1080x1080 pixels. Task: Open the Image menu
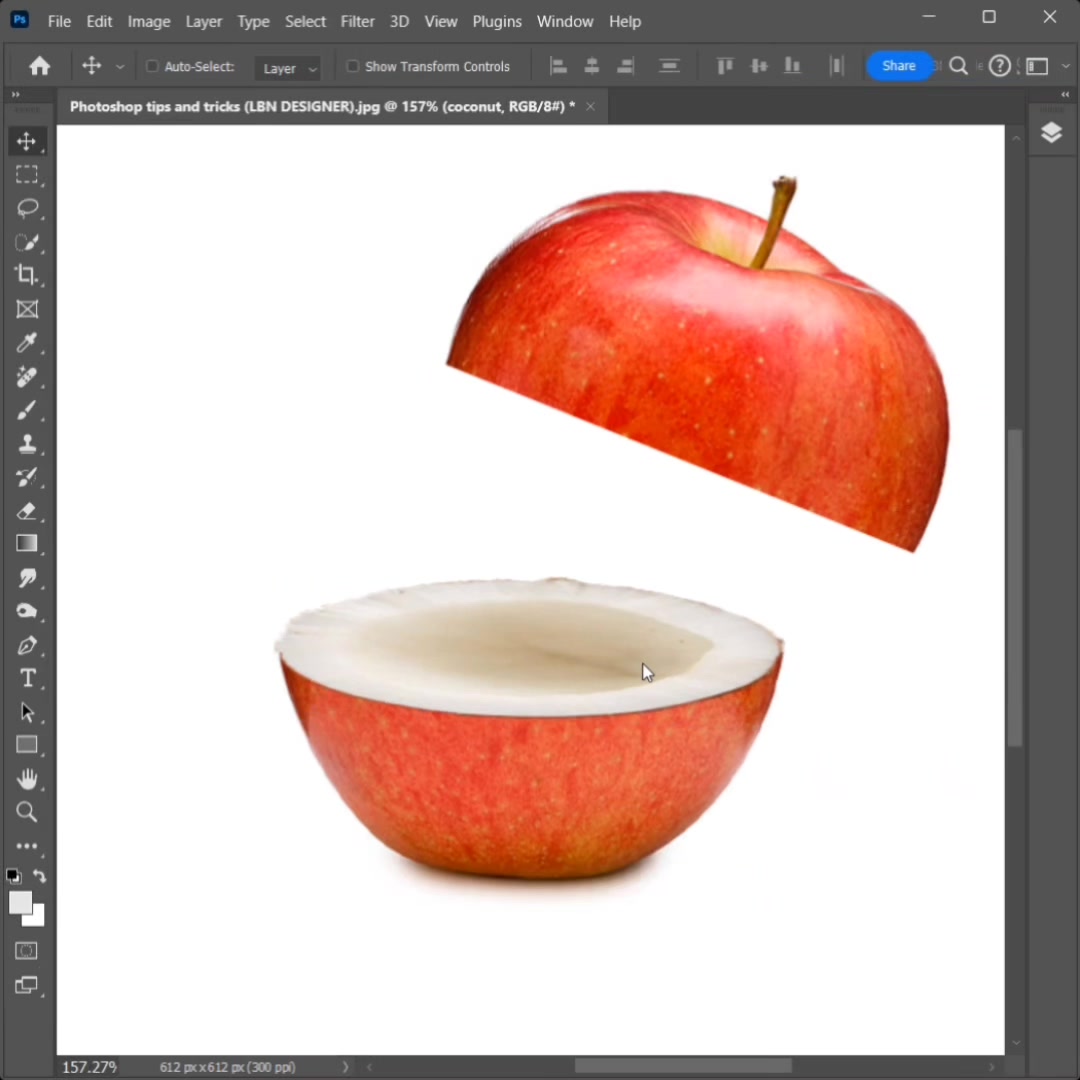pyautogui.click(x=149, y=21)
